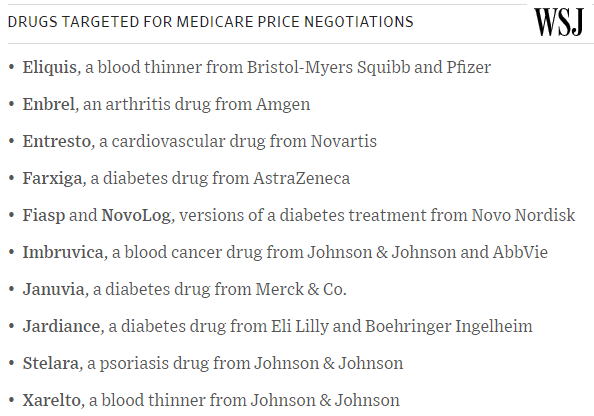594x416 pixels.
Task: Click the Xarelto drug name
Action: [x=52, y=400]
